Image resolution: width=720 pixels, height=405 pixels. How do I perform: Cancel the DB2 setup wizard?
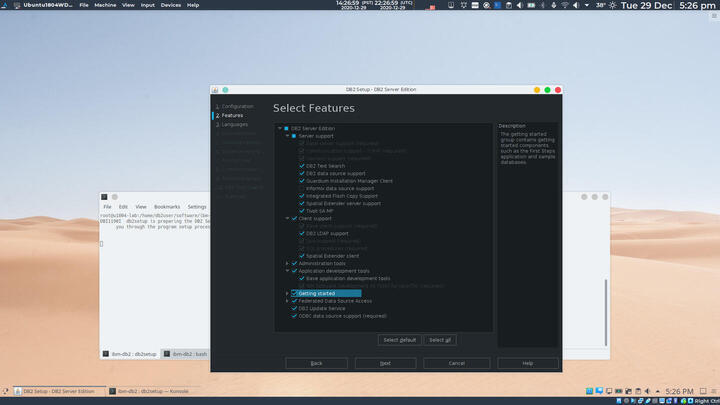456,363
